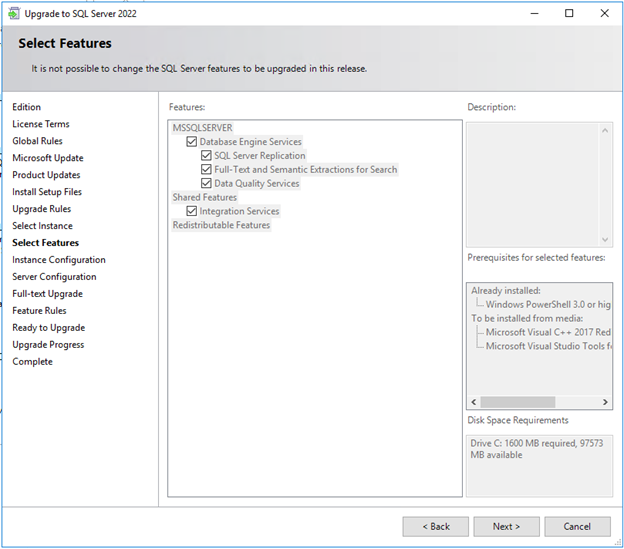Toggle Full-Text and Semantic Extractions checkbox
The height and width of the screenshot is (549, 624).
click(x=206, y=169)
